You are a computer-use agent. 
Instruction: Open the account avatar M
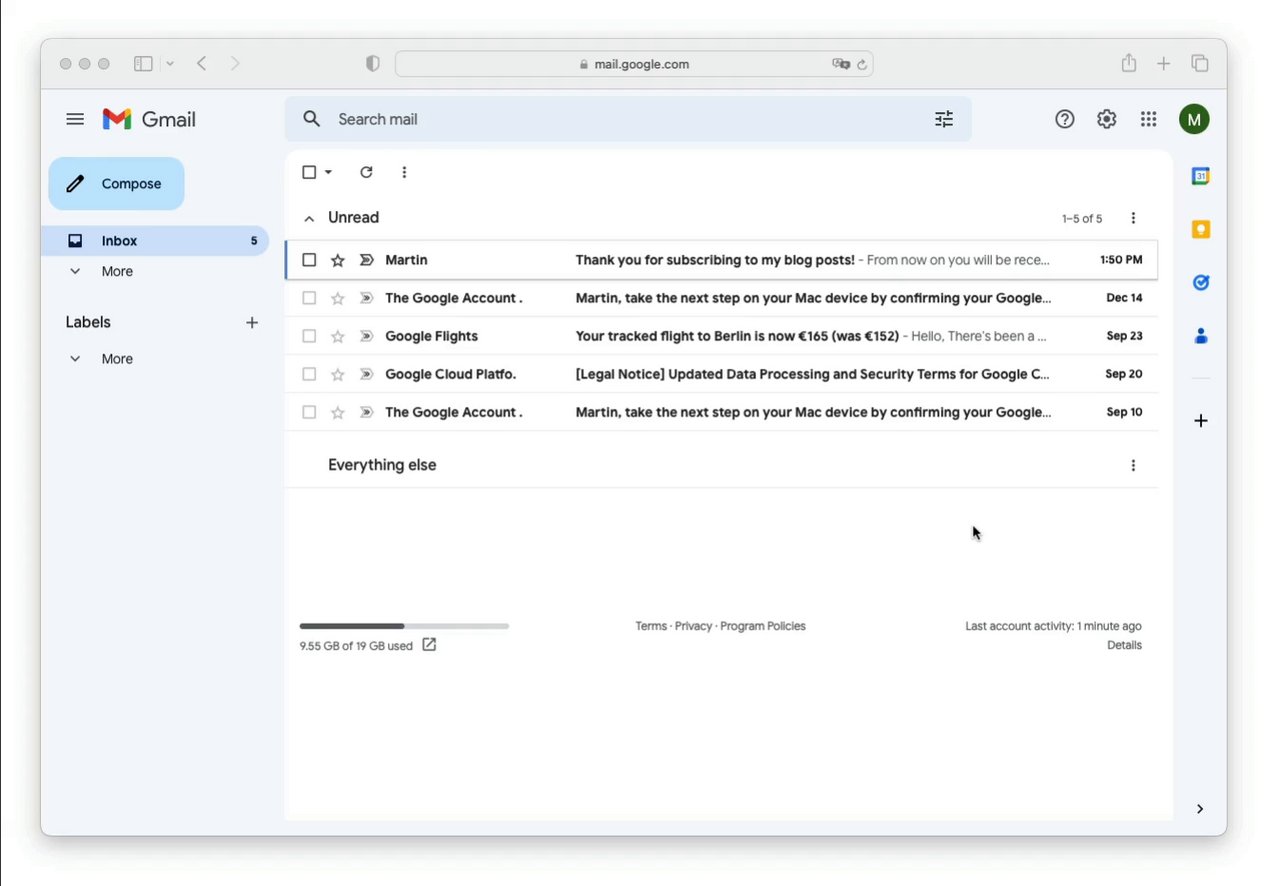tap(1194, 119)
